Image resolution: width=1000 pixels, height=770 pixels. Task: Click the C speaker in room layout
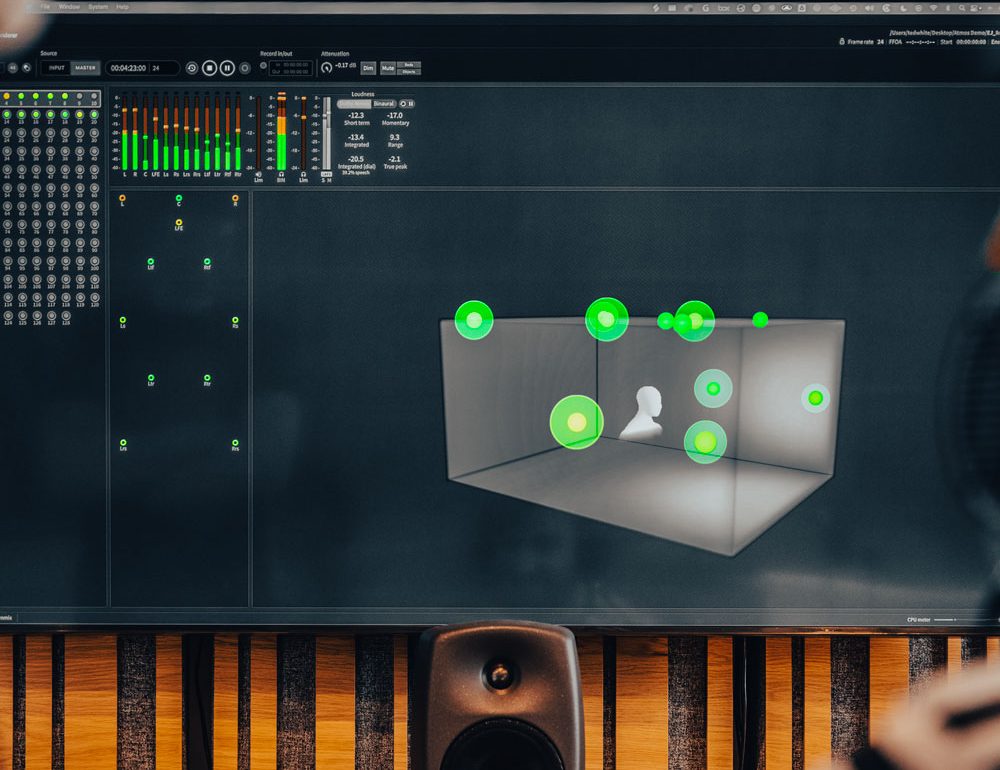pos(179,198)
